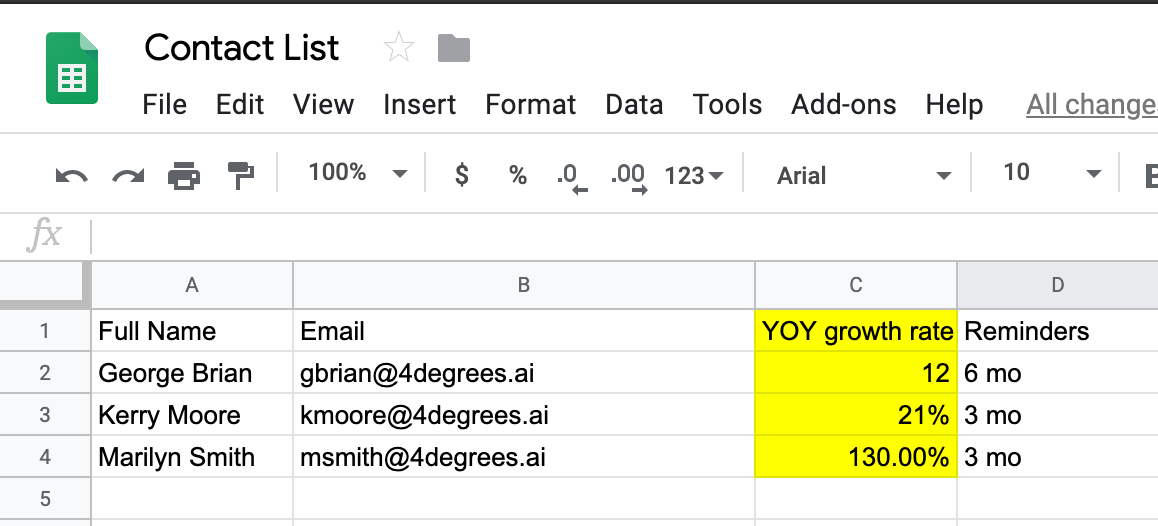
Task: Click the Redo arrow icon
Action: 128,176
